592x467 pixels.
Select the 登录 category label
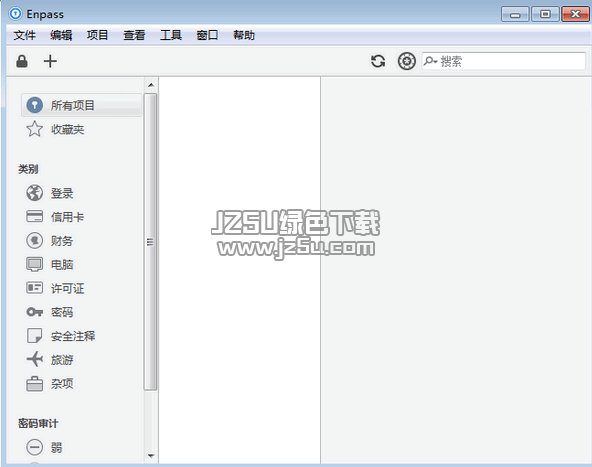point(62,193)
